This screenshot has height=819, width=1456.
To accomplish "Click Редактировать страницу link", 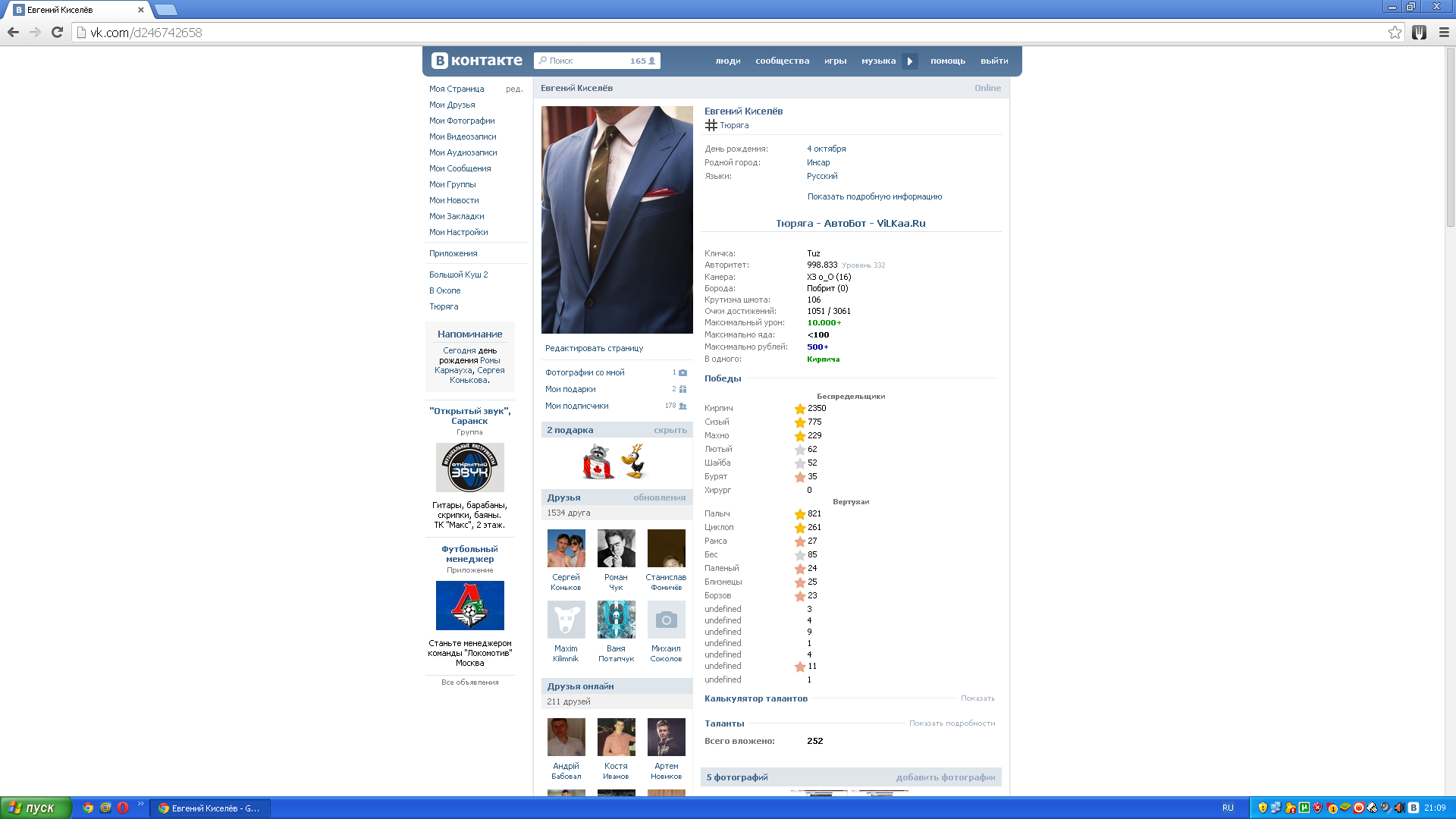I will (594, 348).
